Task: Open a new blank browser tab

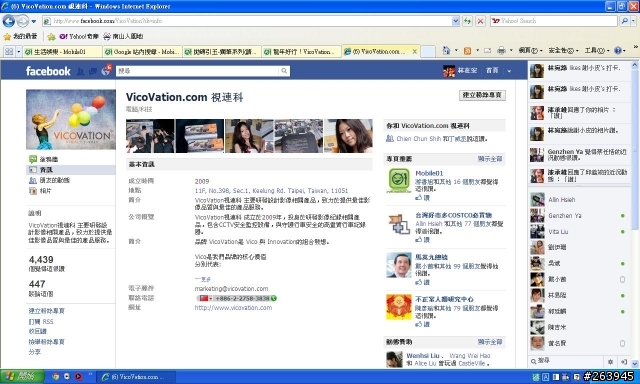Action: point(428,51)
